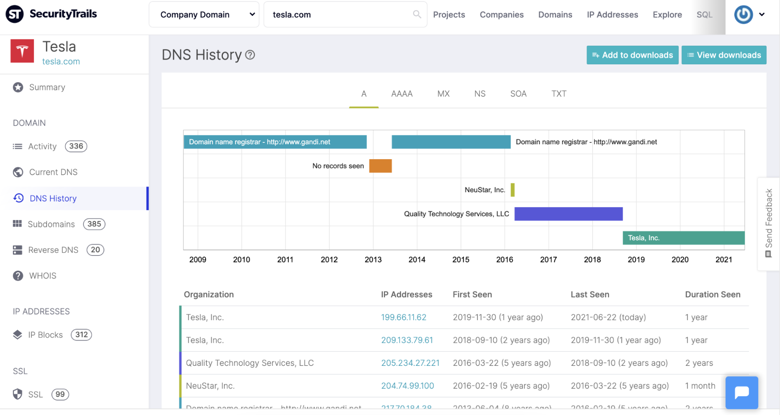The height and width of the screenshot is (415, 780).
Task: Click the search magnifier icon
Action: [417, 14]
